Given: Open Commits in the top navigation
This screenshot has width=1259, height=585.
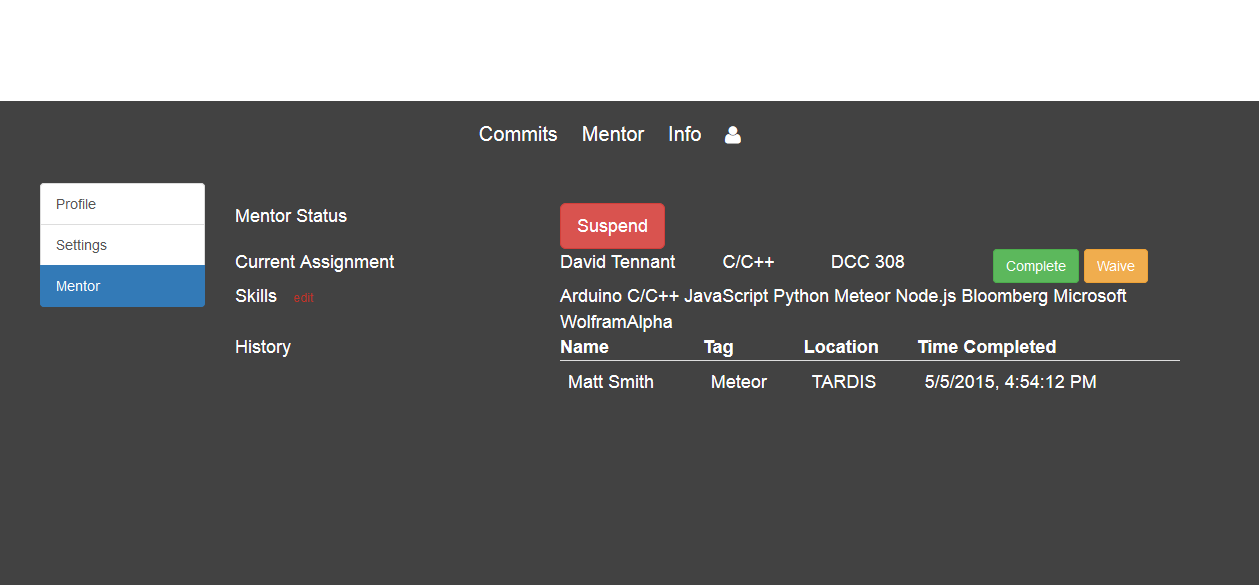Looking at the screenshot, I should click(x=518, y=134).
